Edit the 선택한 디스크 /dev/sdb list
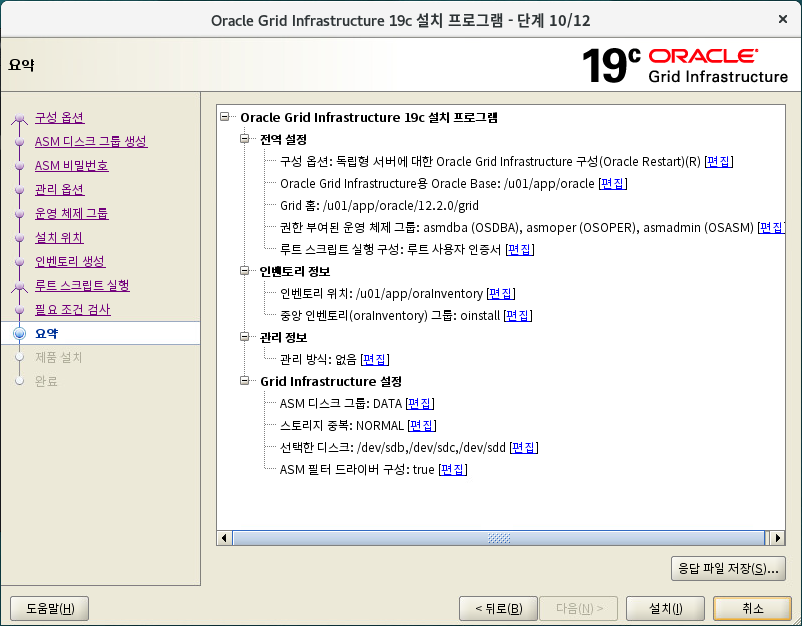Screen dimensions: 802x626 pyautogui.click(x=524, y=448)
